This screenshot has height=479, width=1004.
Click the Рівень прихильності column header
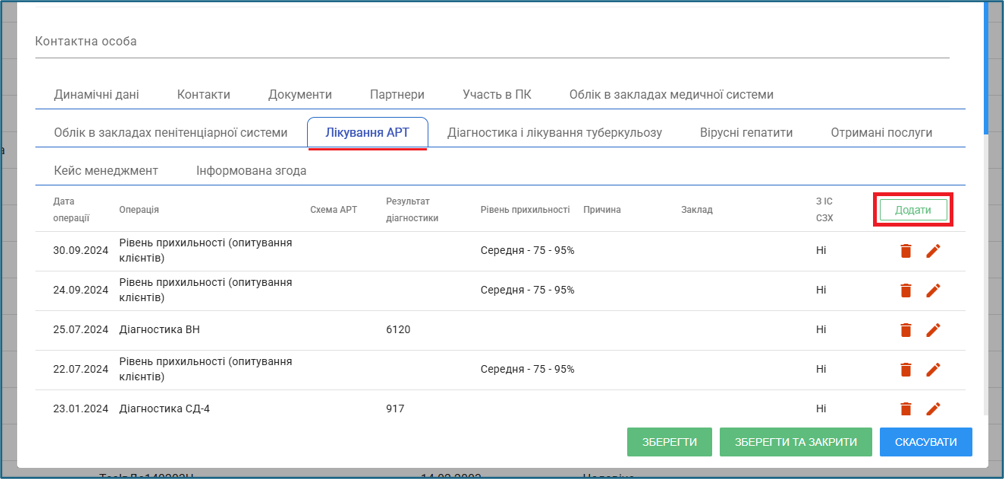pyautogui.click(x=525, y=209)
